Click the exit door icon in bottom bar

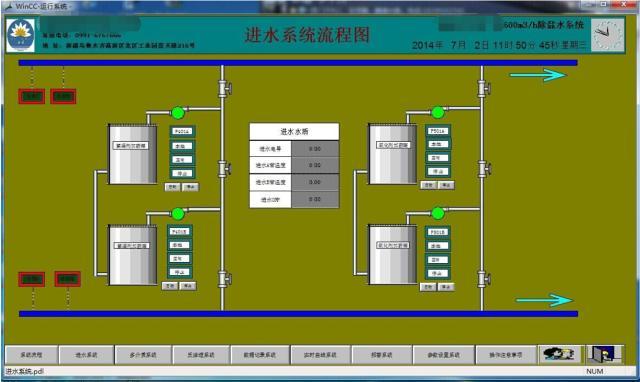[x=604, y=354]
